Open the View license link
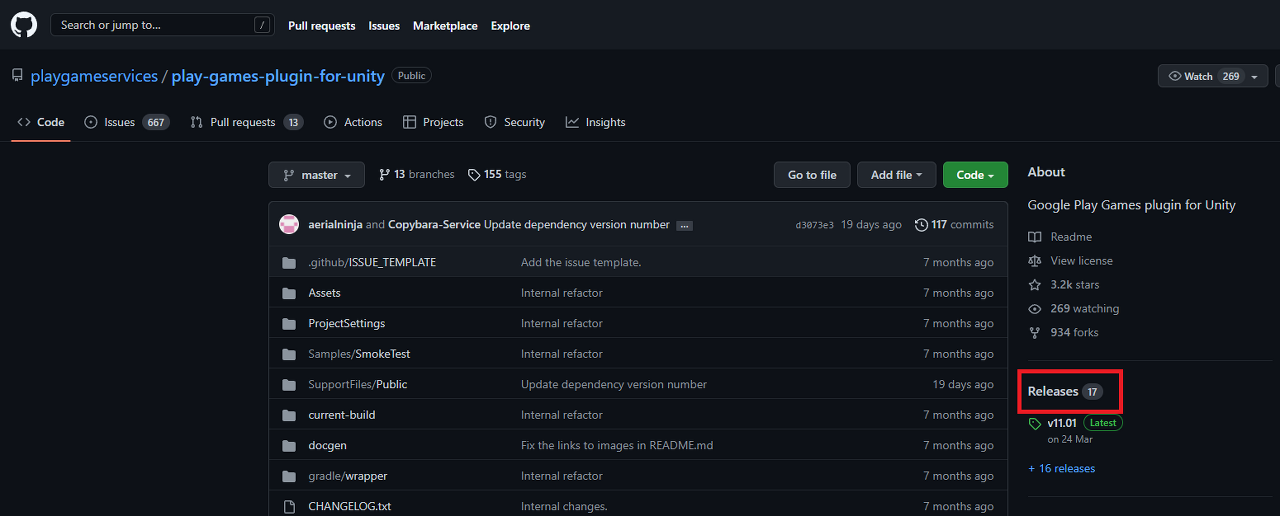Image resolution: width=1280 pixels, height=516 pixels. tap(1081, 261)
